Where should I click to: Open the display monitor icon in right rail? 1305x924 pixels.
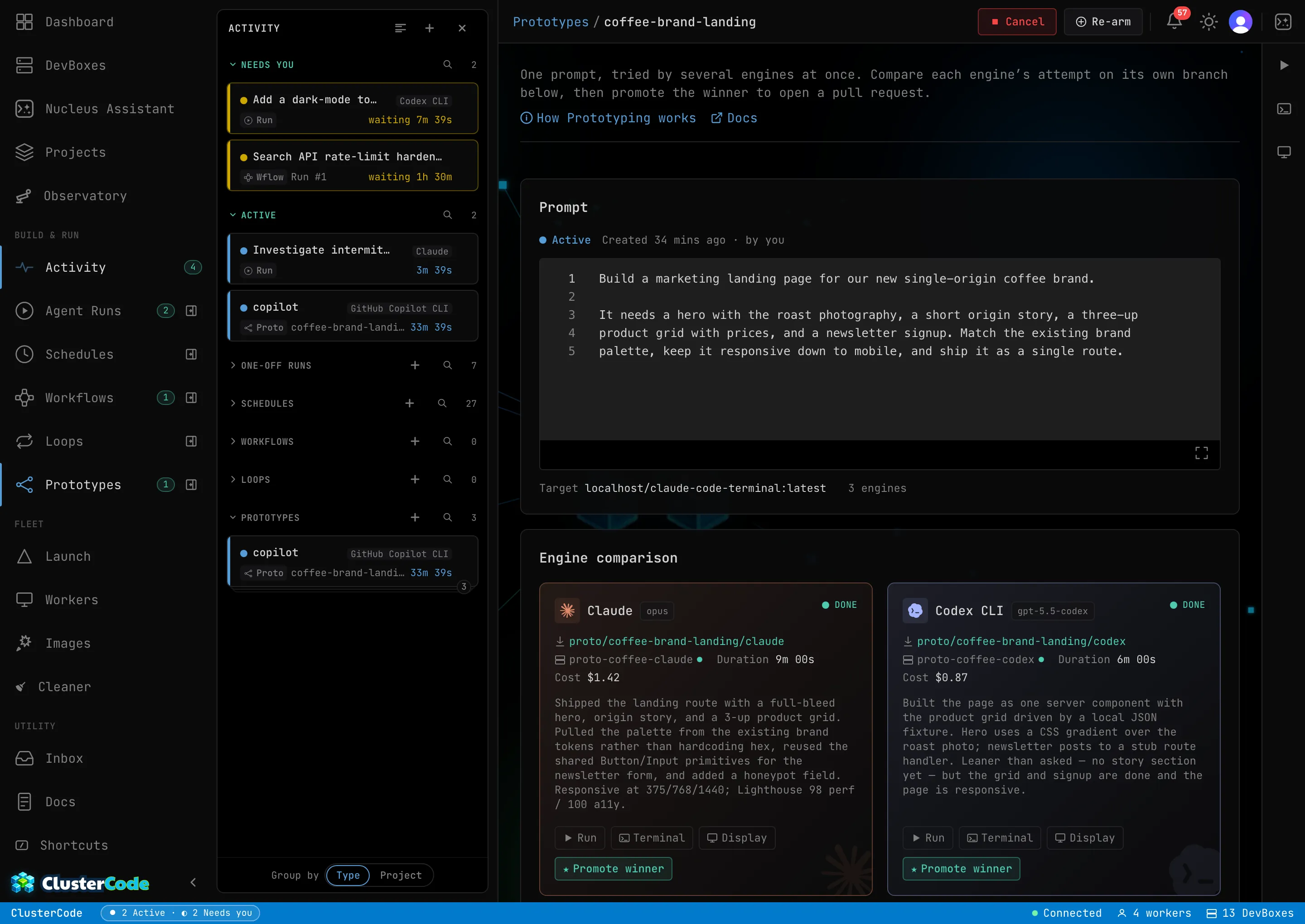pyautogui.click(x=1284, y=152)
